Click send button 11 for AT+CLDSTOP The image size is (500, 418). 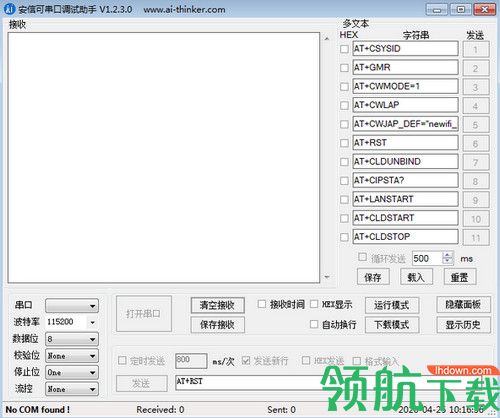(476, 238)
